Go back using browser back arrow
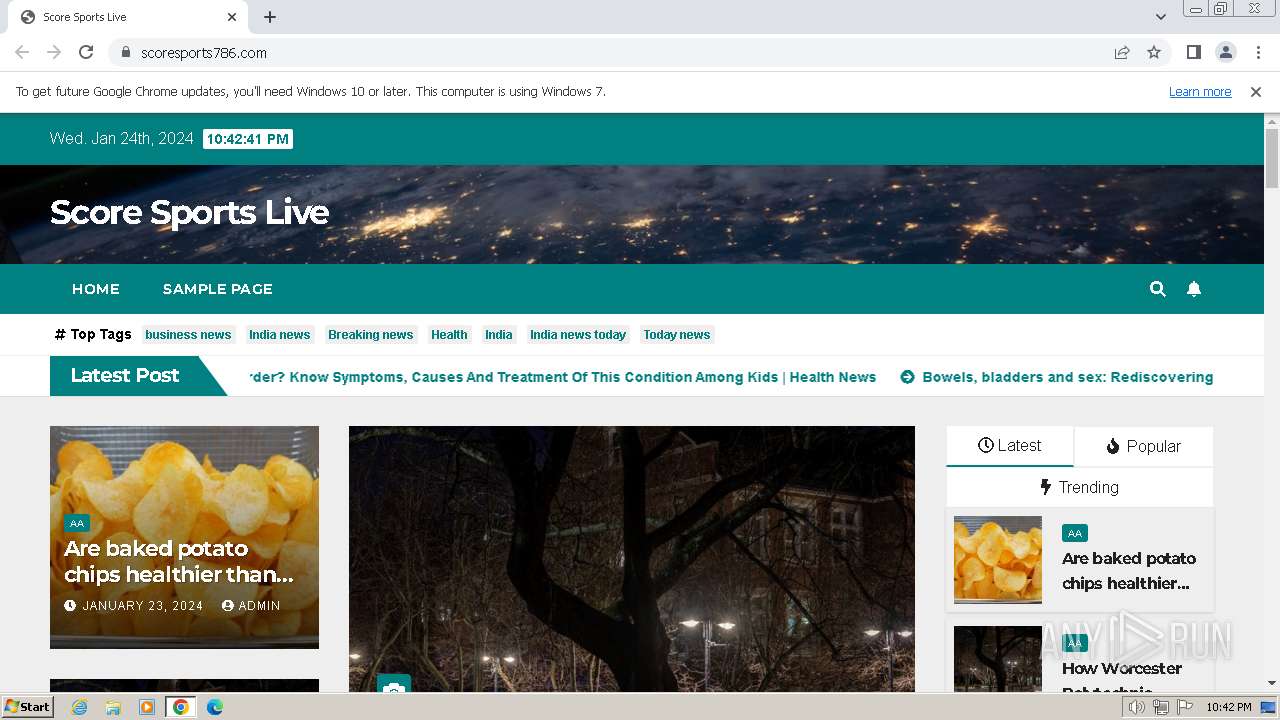Viewport: 1280px width, 720px height. (x=22, y=52)
